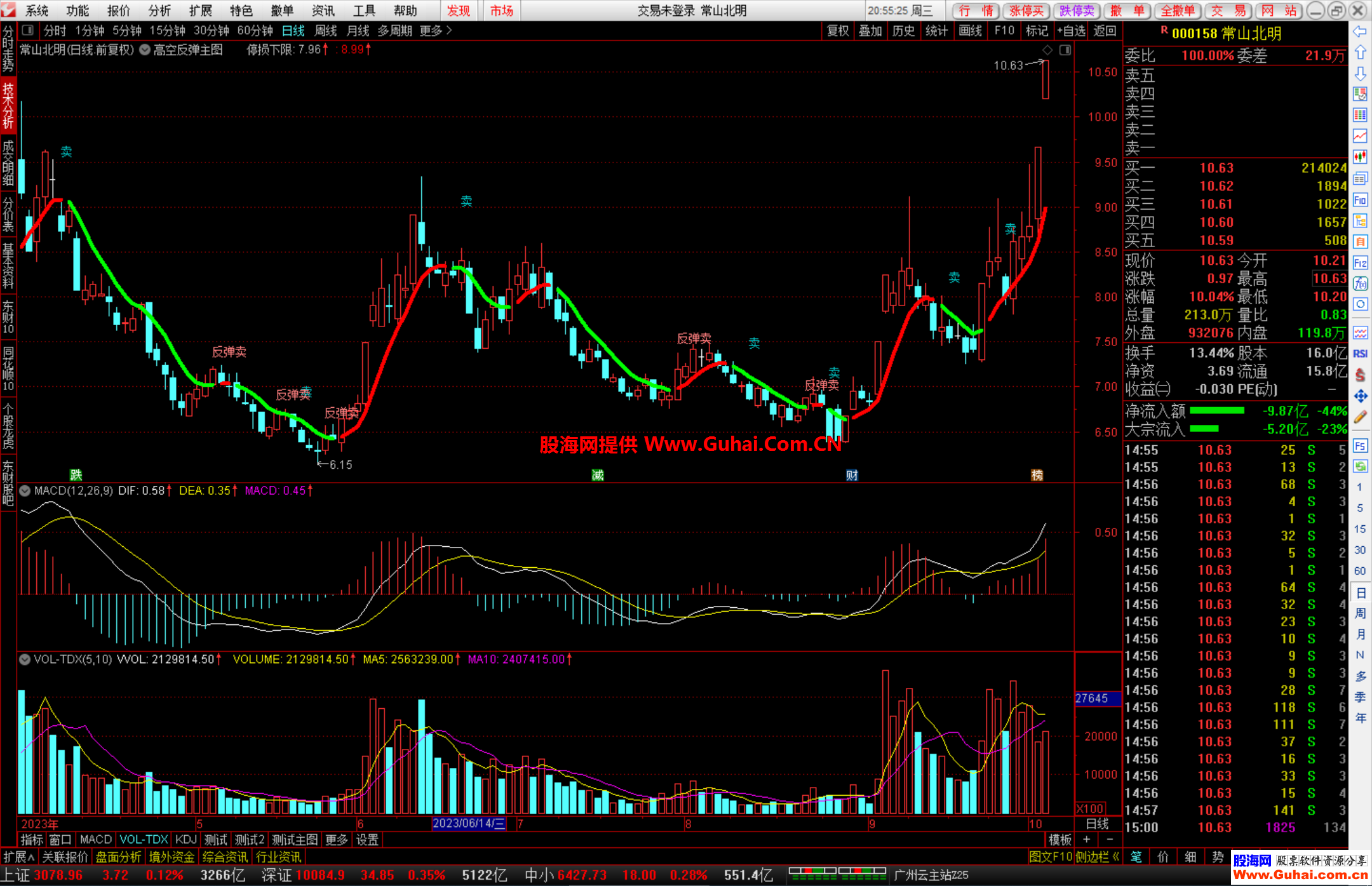The height and width of the screenshot is (886, 1372).
Task: Click the multi-wave lines indicator icon
Action: coord(1360,333)
